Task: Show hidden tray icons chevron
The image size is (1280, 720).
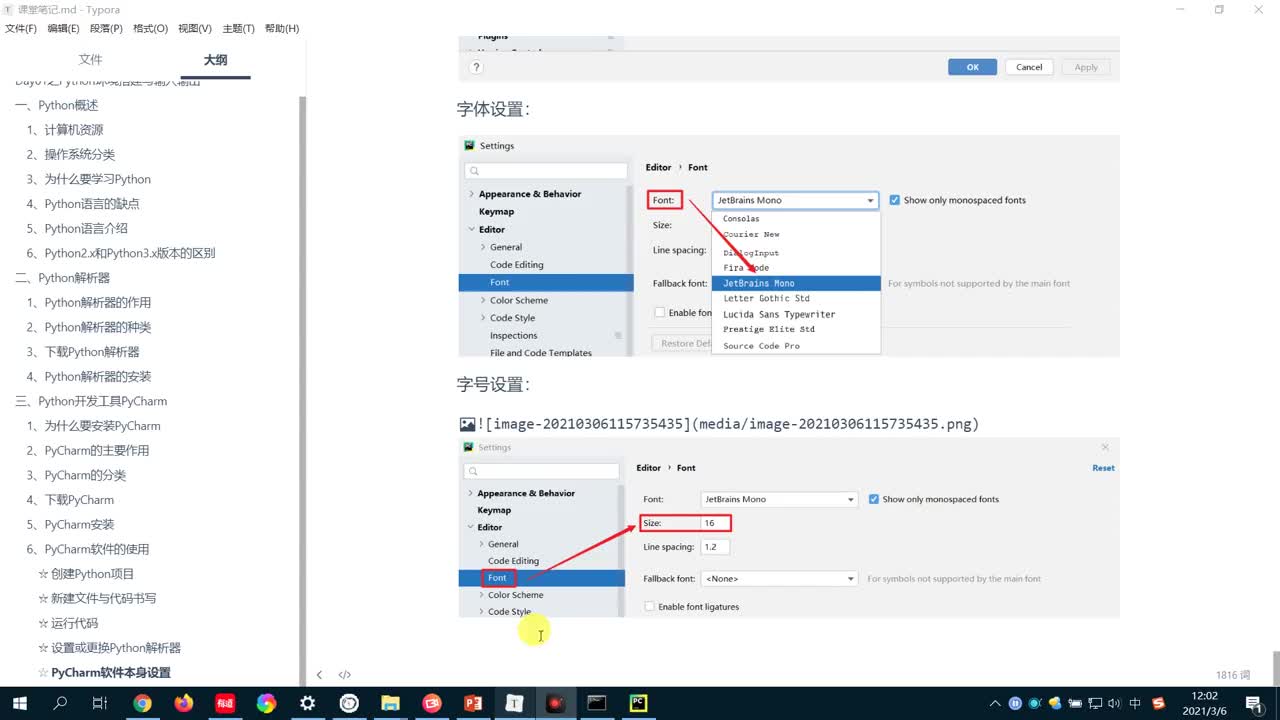Action: [995, 703]
